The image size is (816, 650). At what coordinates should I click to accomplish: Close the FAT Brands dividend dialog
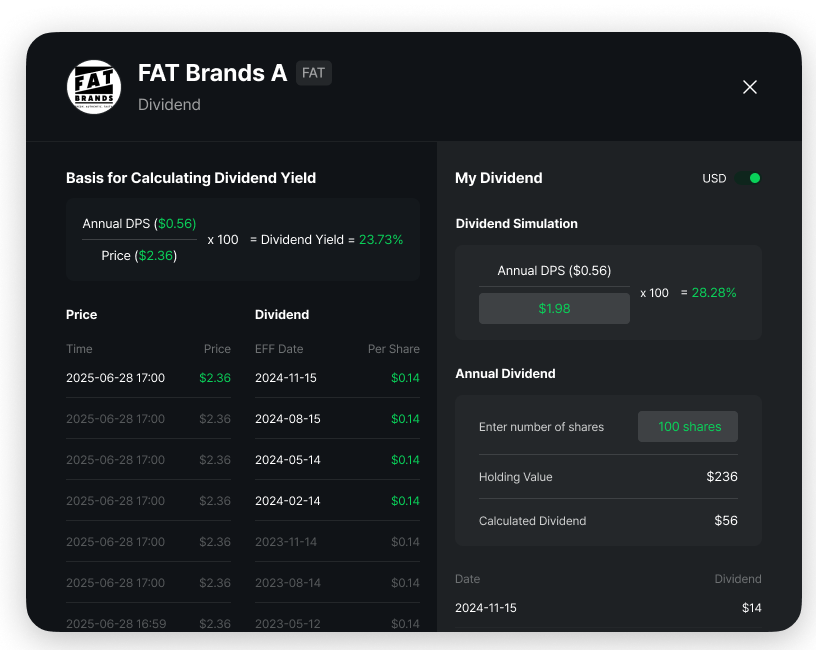pos(749,87)
